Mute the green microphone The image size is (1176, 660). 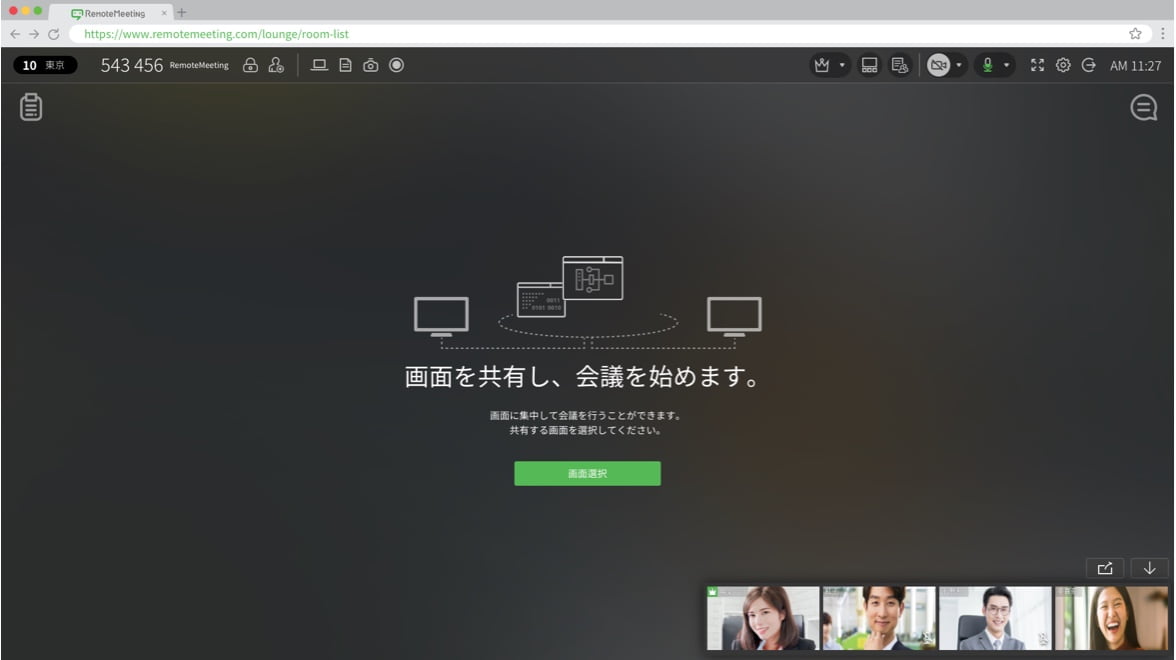coord(987,65)
